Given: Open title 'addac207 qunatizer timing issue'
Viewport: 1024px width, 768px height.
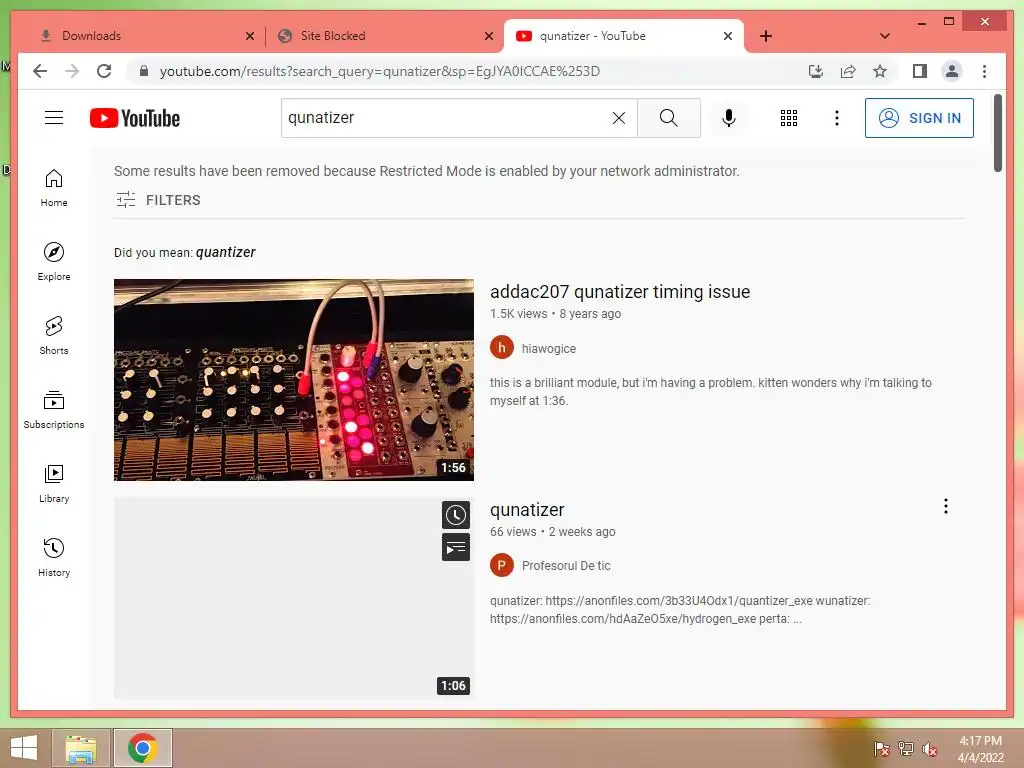Looking at the screenshot, I should tap(620, 291).
